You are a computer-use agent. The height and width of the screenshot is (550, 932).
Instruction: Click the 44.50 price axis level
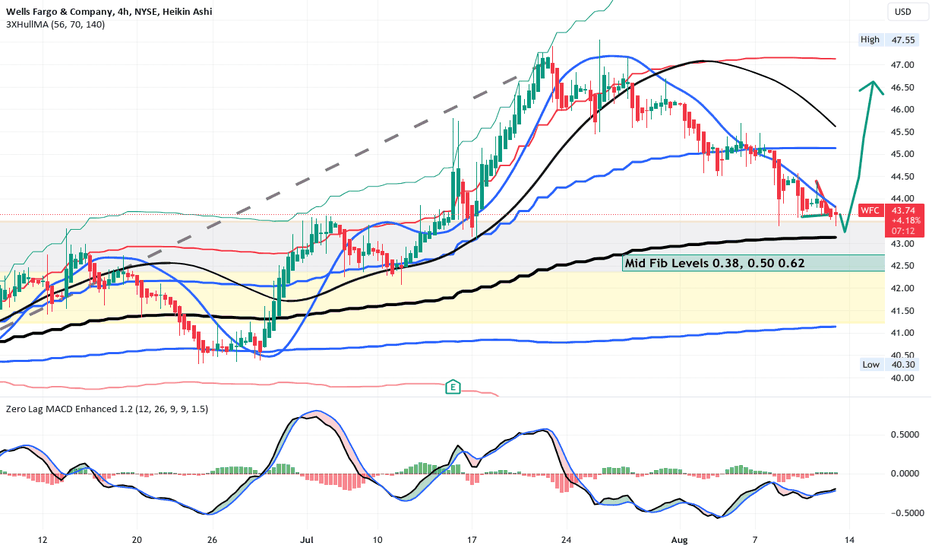coord(902,177)
